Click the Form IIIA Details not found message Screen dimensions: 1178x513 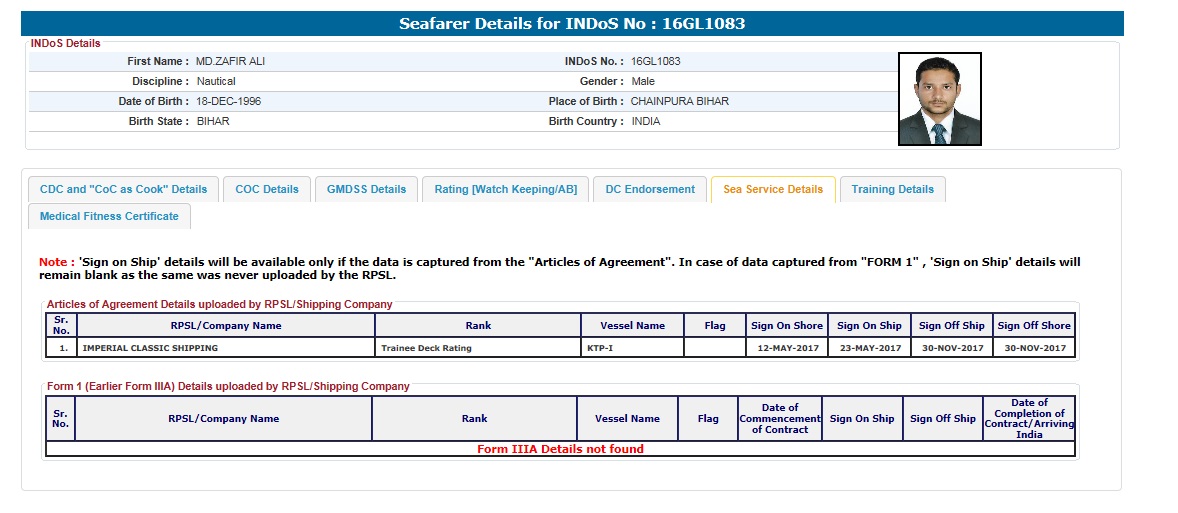coord(560,449)
